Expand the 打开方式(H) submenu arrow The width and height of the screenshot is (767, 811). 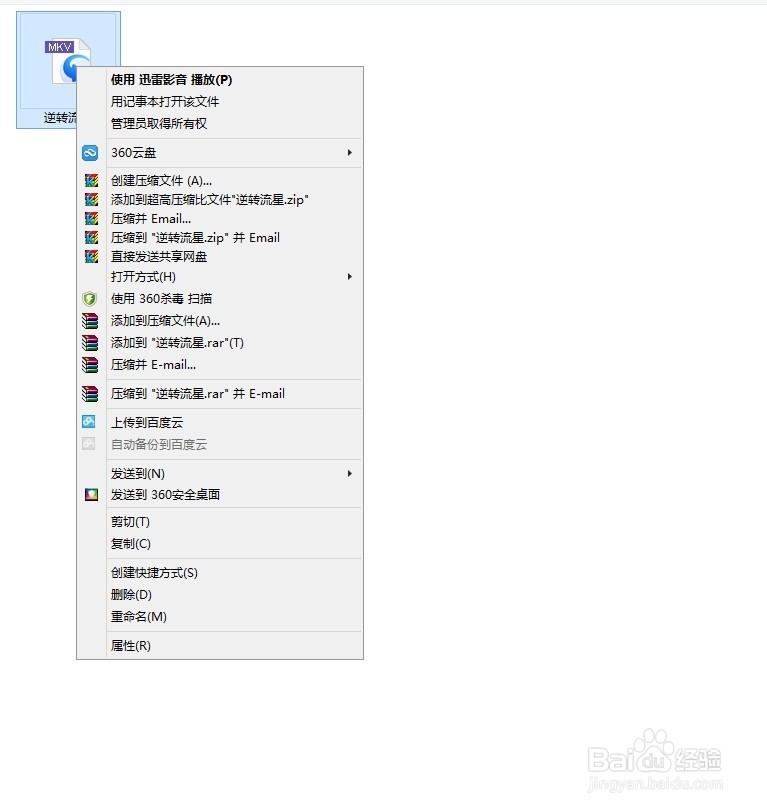coord(350,277)
